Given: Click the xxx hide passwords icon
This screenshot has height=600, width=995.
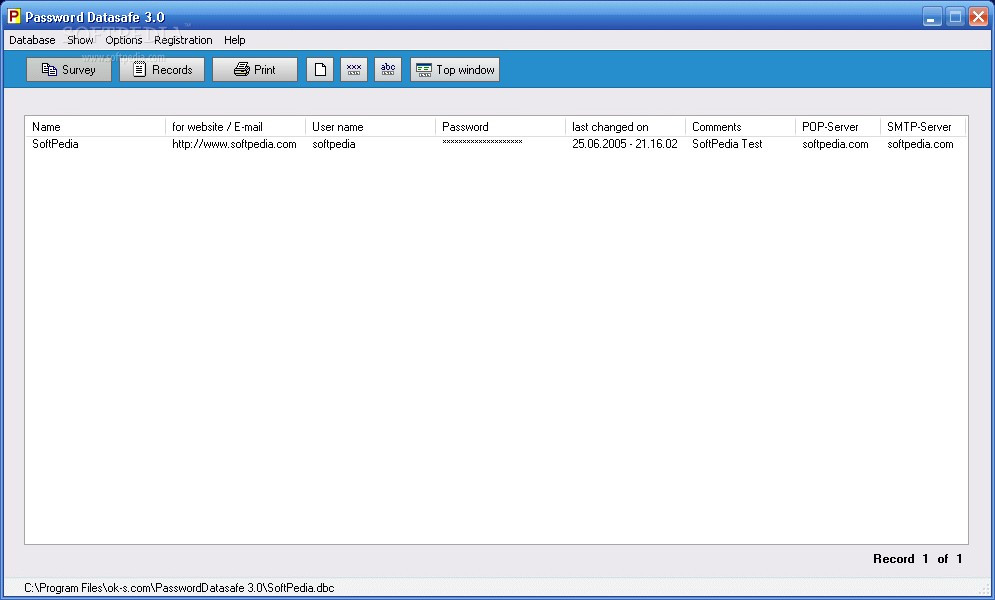Looking at the screenshot, I should coord(353,70).
